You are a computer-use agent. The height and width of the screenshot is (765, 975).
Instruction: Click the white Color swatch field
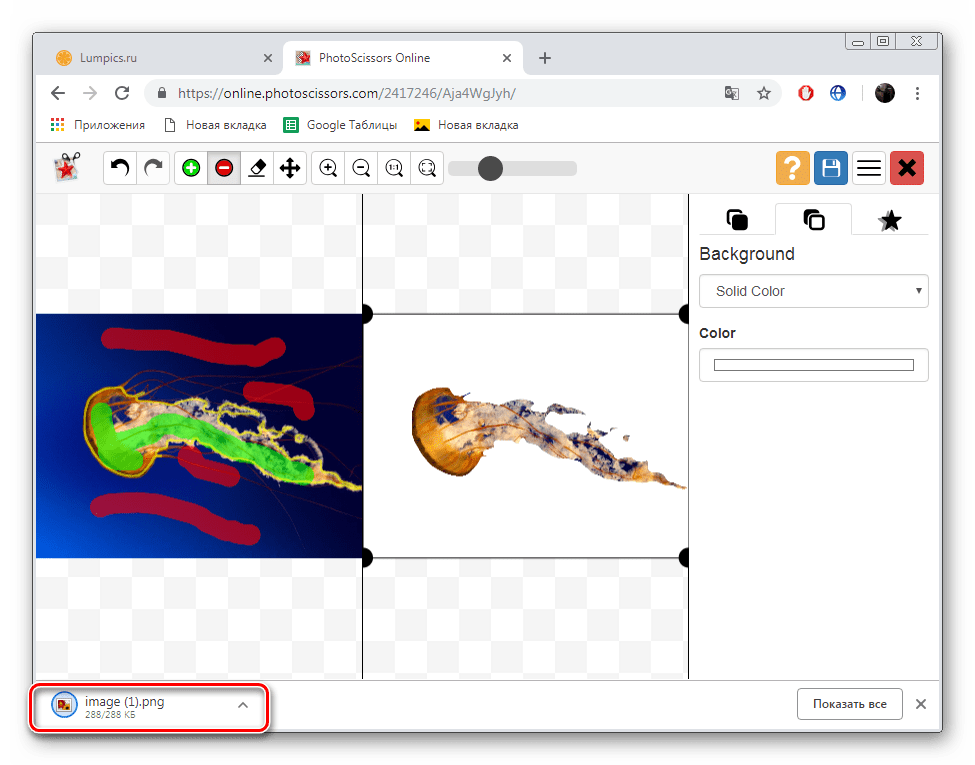click(x=813, y=365)
